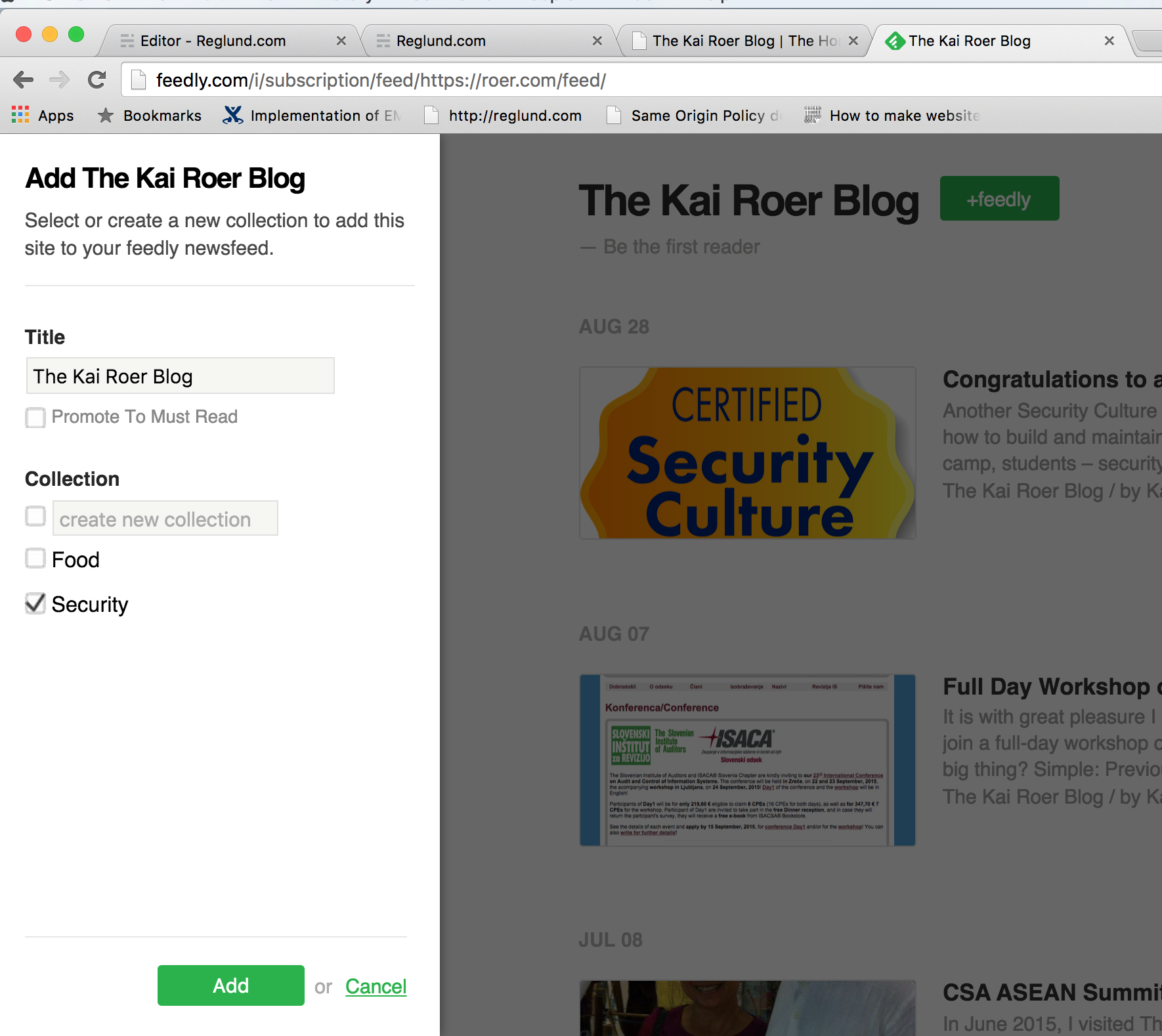The width and height of the screenshot is (1162, 1036).
Task: Click The Kai Roer Blog page heading
Action: (749, 200)
